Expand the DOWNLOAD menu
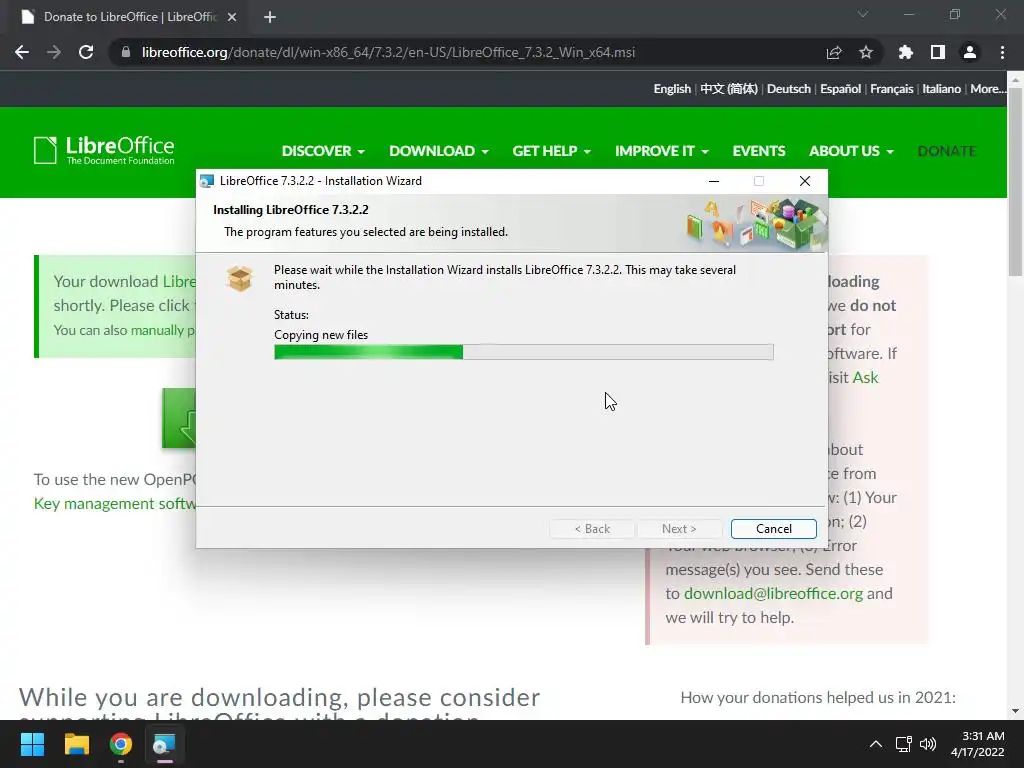 click(x=439, y=151)
